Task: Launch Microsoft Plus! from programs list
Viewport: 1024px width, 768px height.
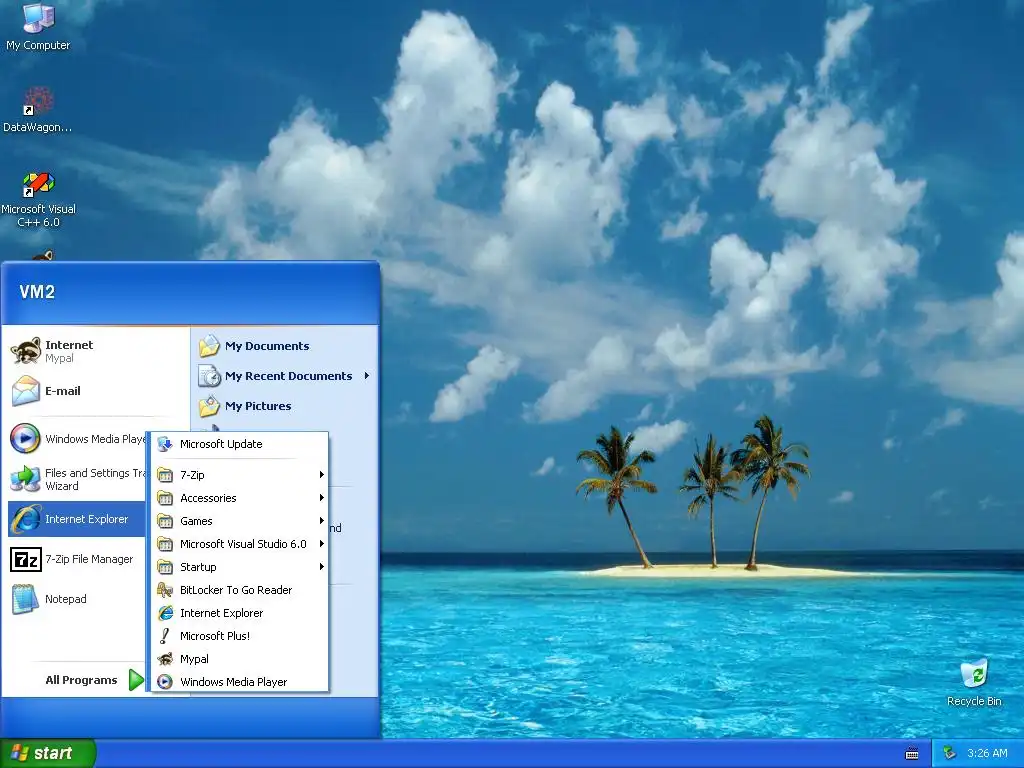Action: pos(240,635)
